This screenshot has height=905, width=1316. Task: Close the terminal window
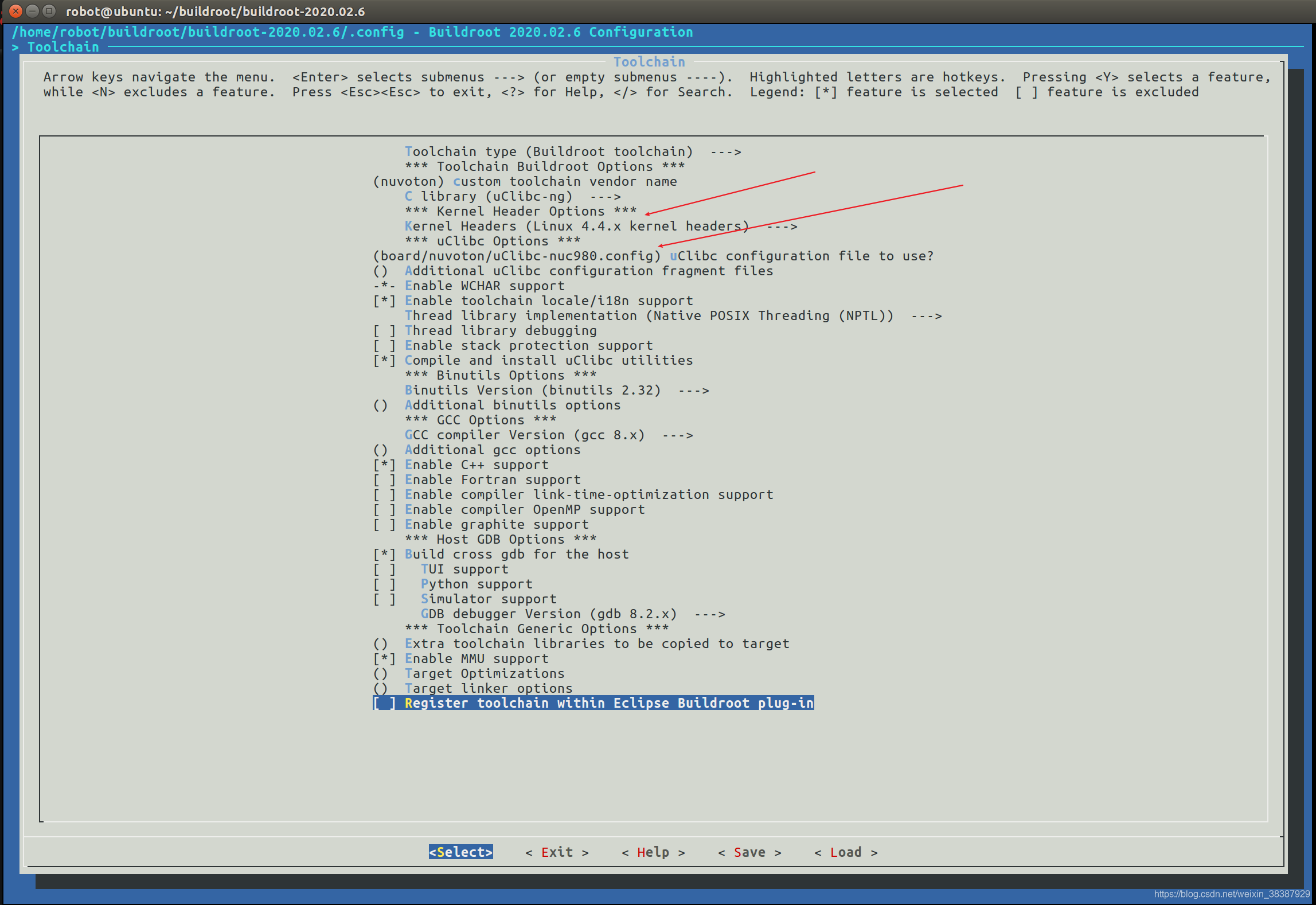coord(16,11)
